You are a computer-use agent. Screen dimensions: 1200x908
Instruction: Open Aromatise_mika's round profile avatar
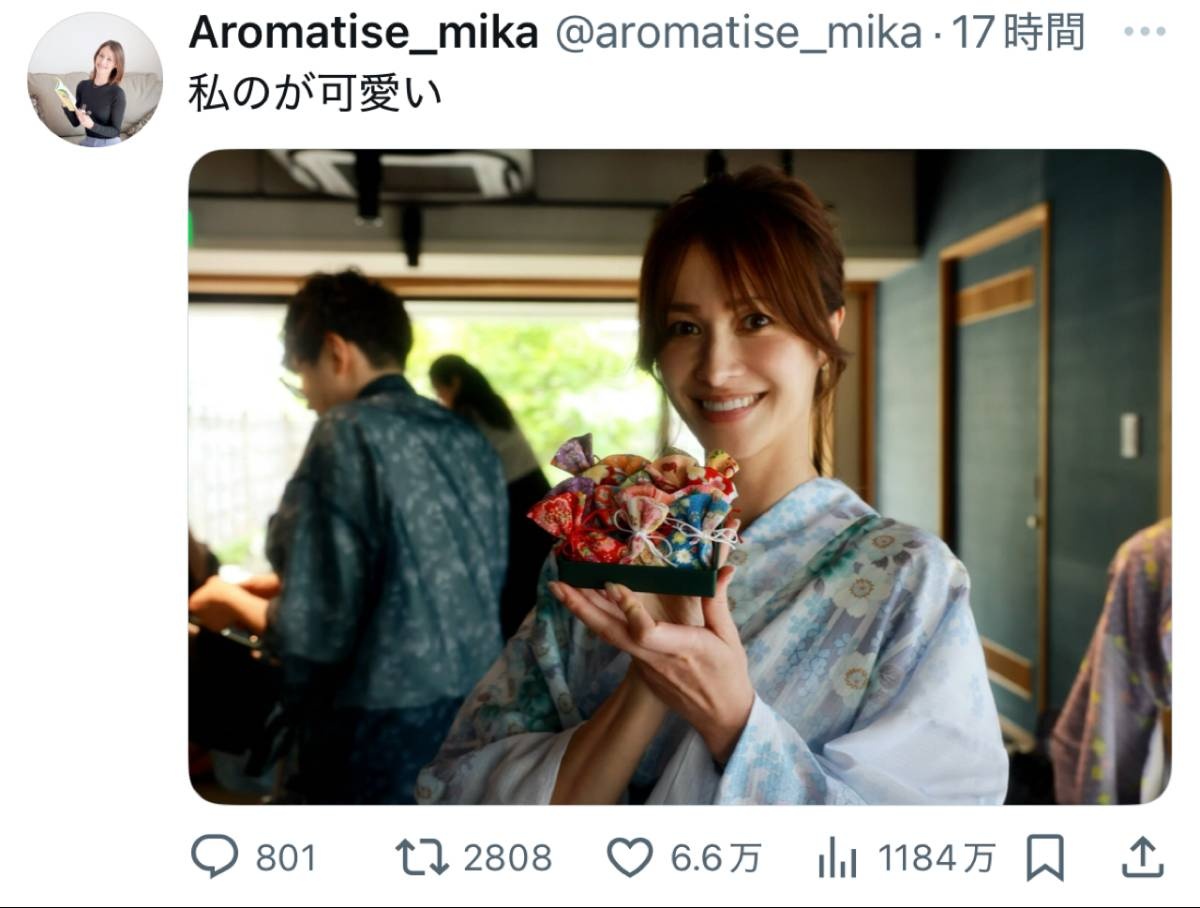pos(94,80)
